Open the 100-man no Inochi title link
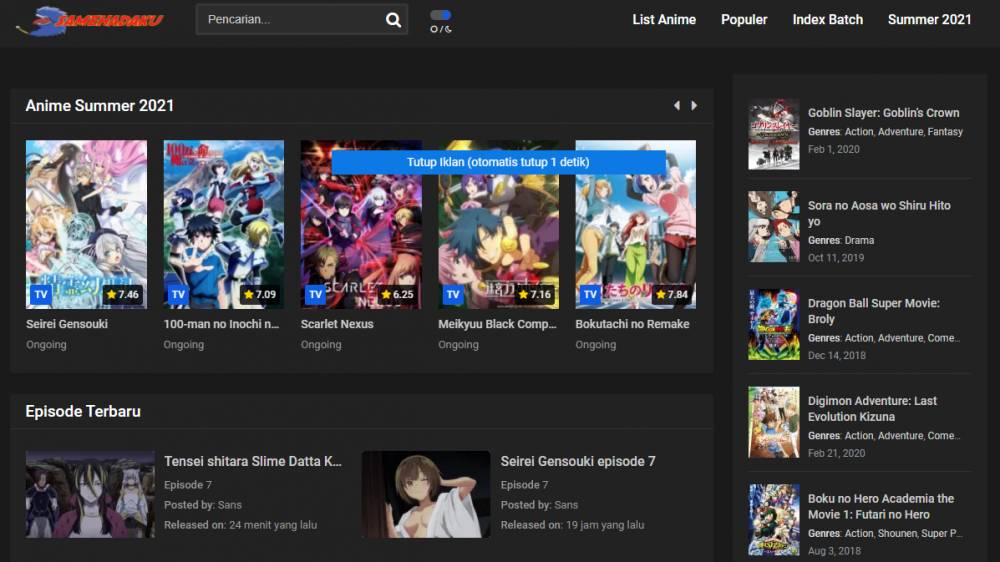Screen dimensions: 1000x562 tap(221, 324)
